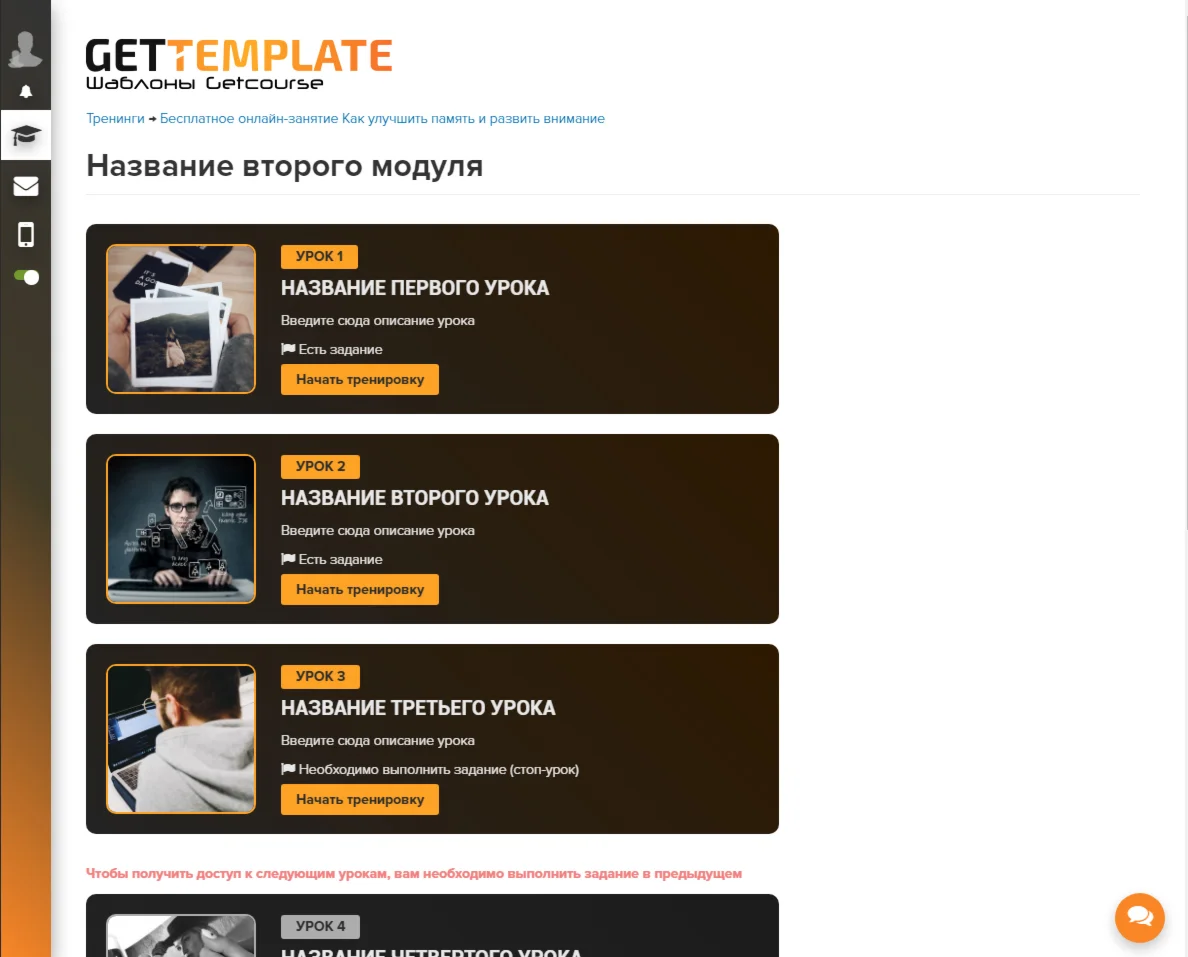This screenshot has width=1188, height=957.
Task: Click Начать тренировку button for lesson 3
Action: (x=360, y=799)
